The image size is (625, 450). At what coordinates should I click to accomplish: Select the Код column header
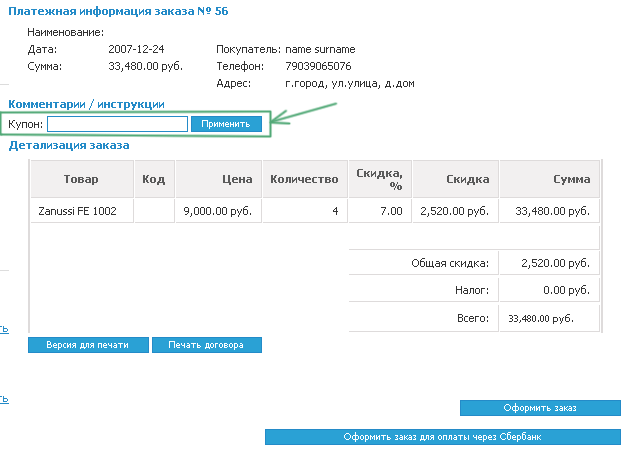pyautogui.click(x=153, y=180)
